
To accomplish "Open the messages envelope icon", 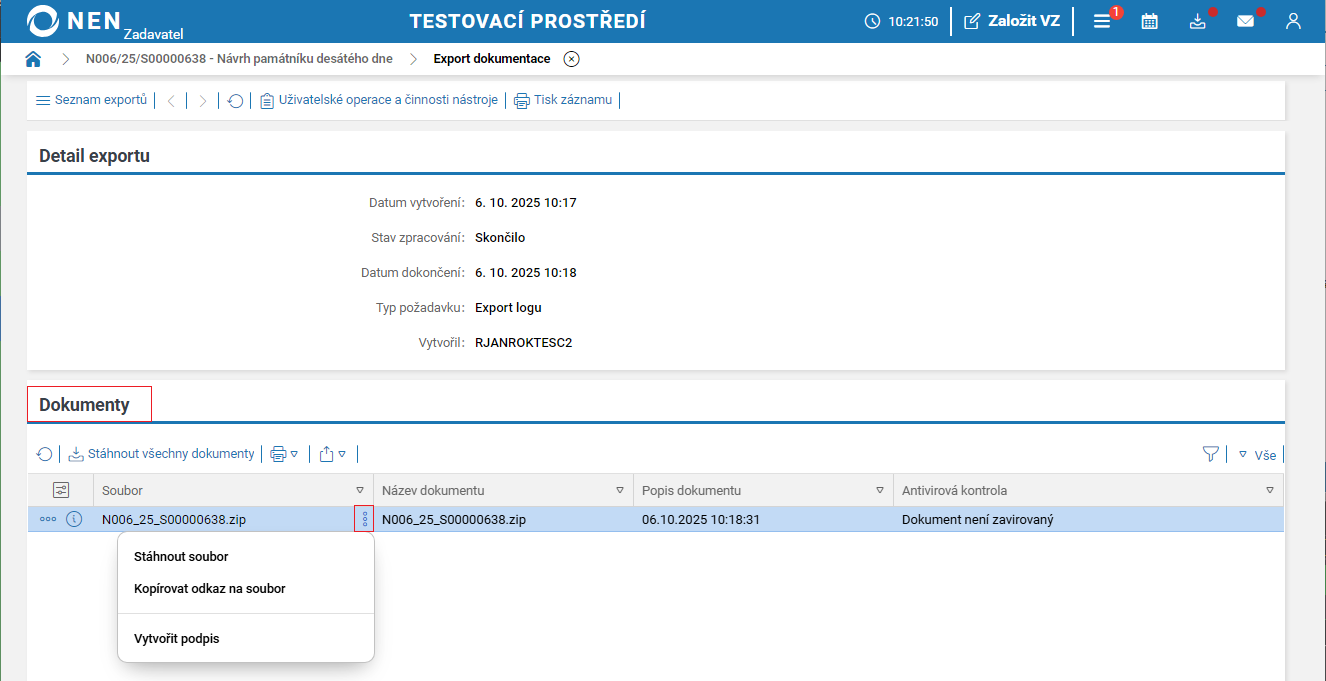I will pos(1245,21).
